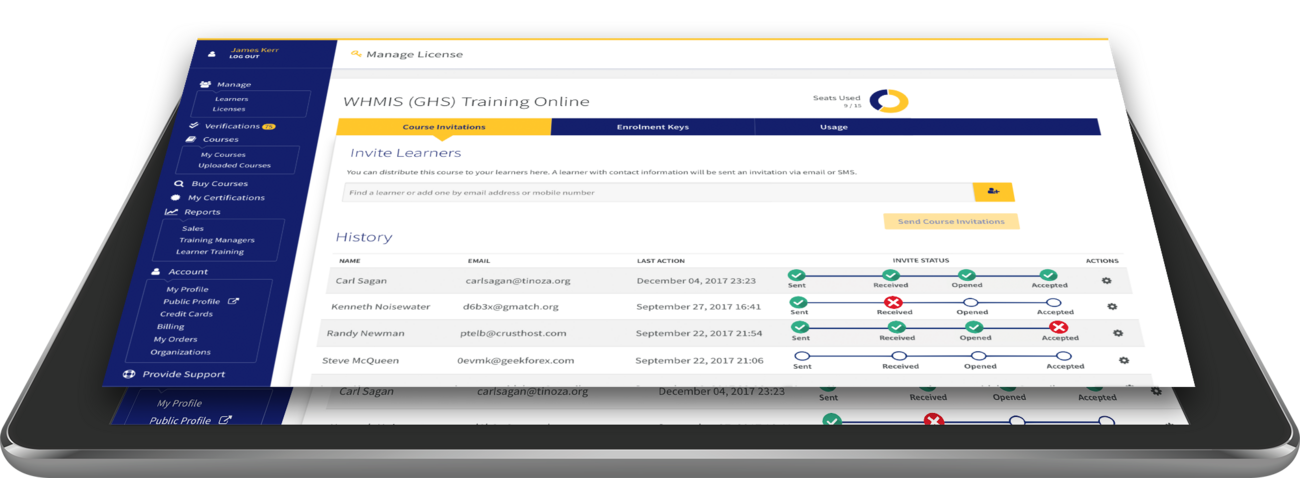Click the user avatar icon beside James Kerr
This screenshot has width=1300, height=478.
tap(212, 54)
